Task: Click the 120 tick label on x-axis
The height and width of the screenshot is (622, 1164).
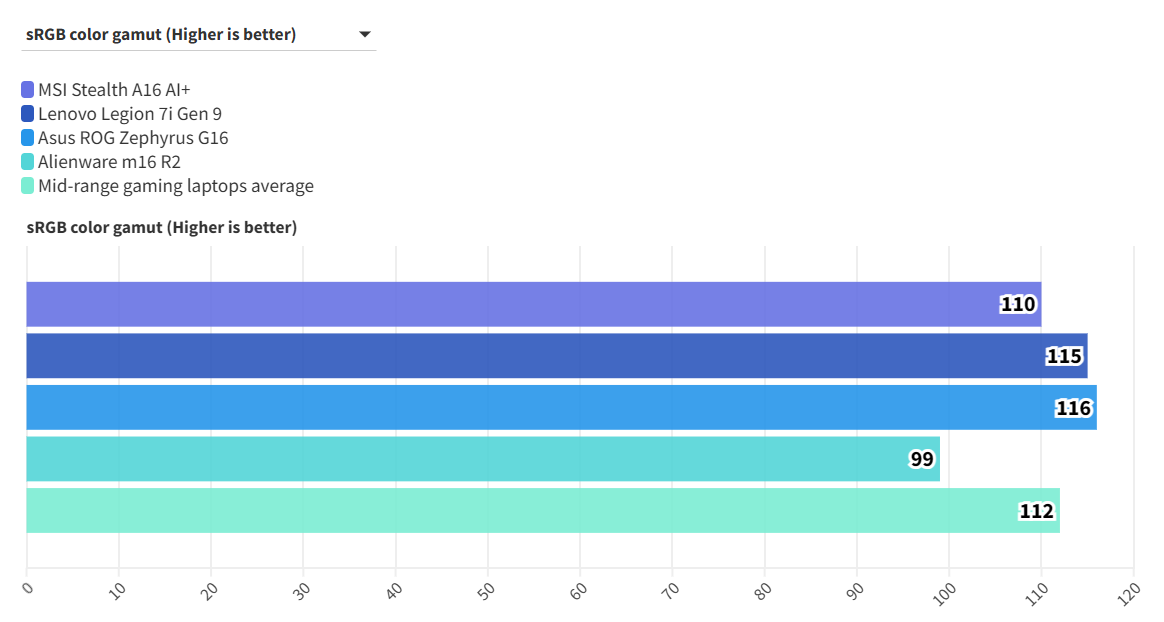Action: [1129, 592]
